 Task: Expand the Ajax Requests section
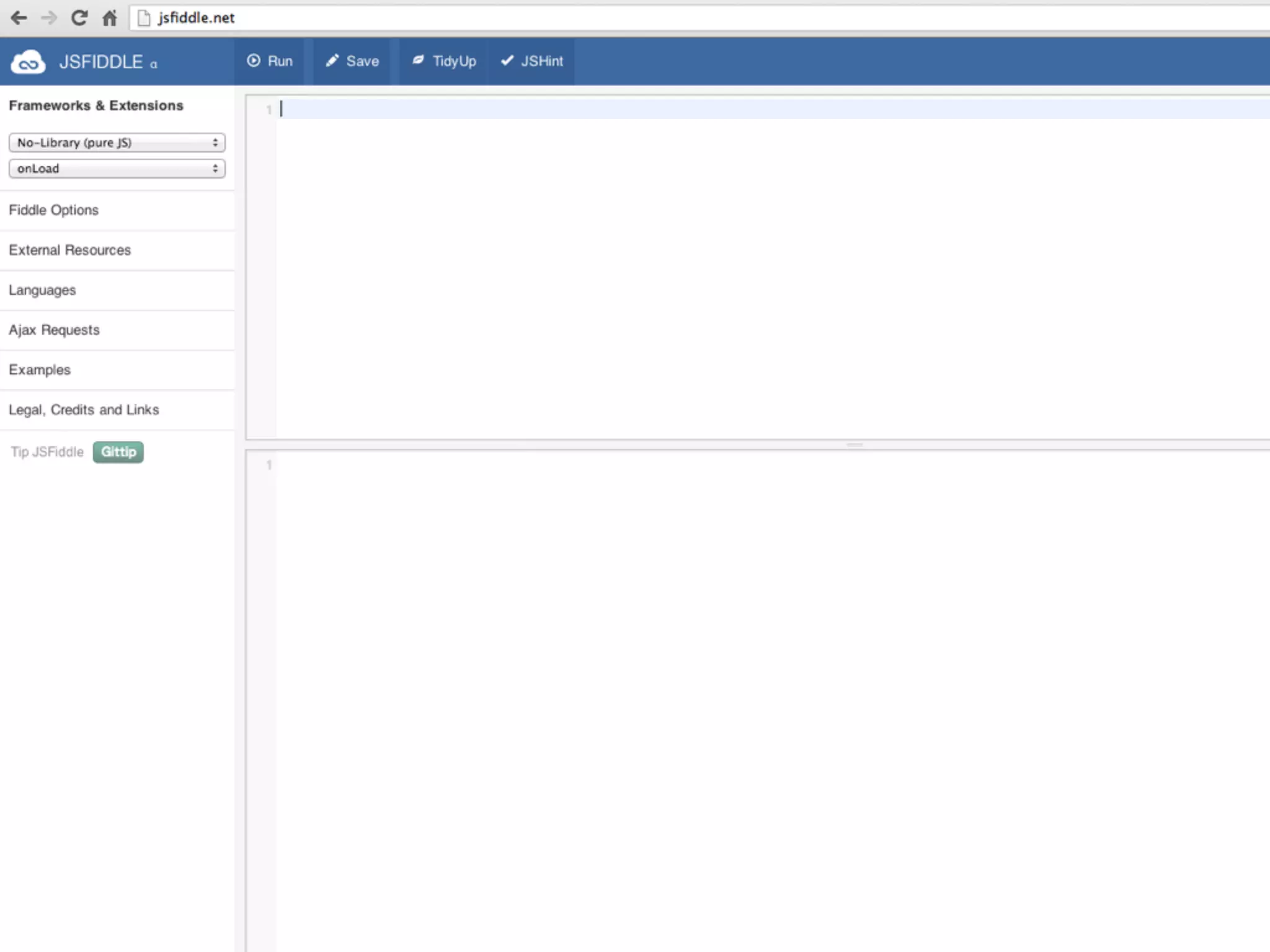tap(117, 330)
